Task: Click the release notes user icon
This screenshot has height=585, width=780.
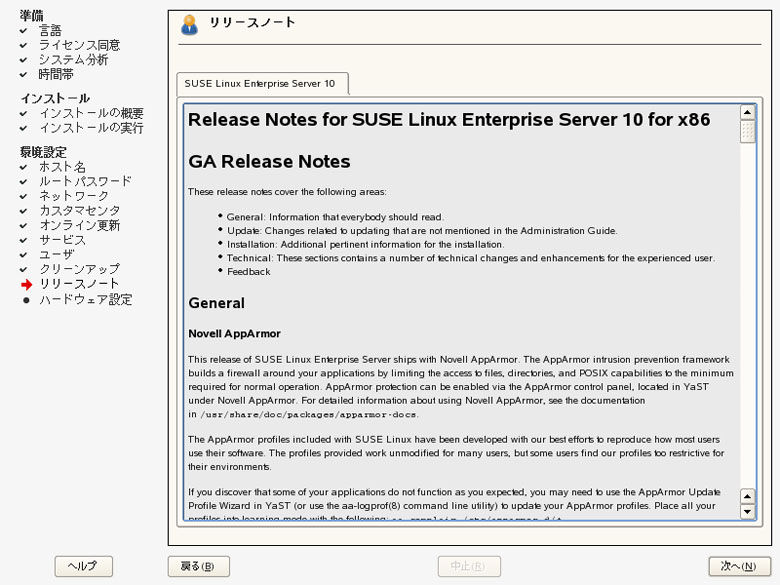Action: (x=189, y=25)
